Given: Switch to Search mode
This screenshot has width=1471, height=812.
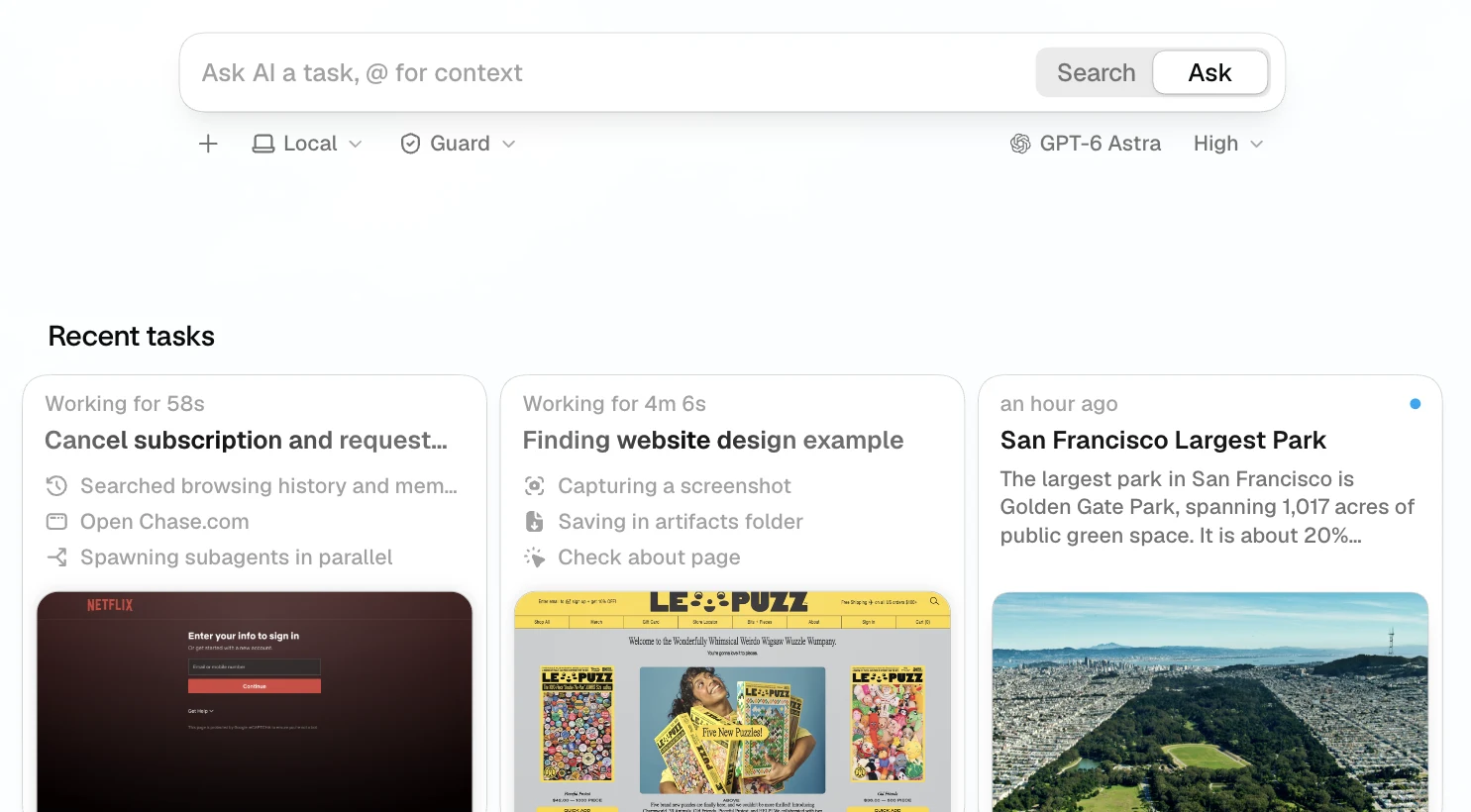Looking at the screenshot, I should click(x=1096, y=73).
